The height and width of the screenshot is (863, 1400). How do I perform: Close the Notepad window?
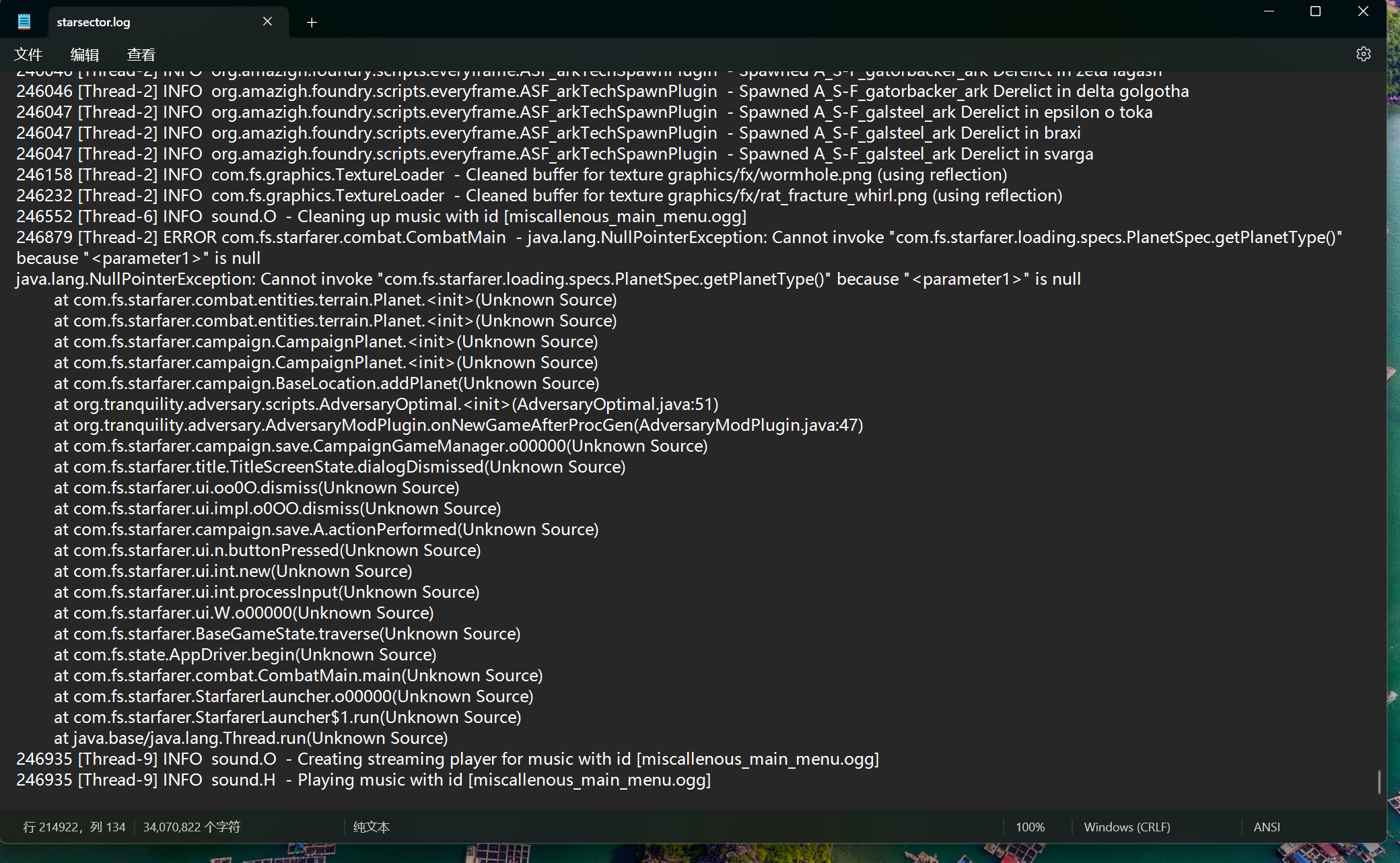1363,11
